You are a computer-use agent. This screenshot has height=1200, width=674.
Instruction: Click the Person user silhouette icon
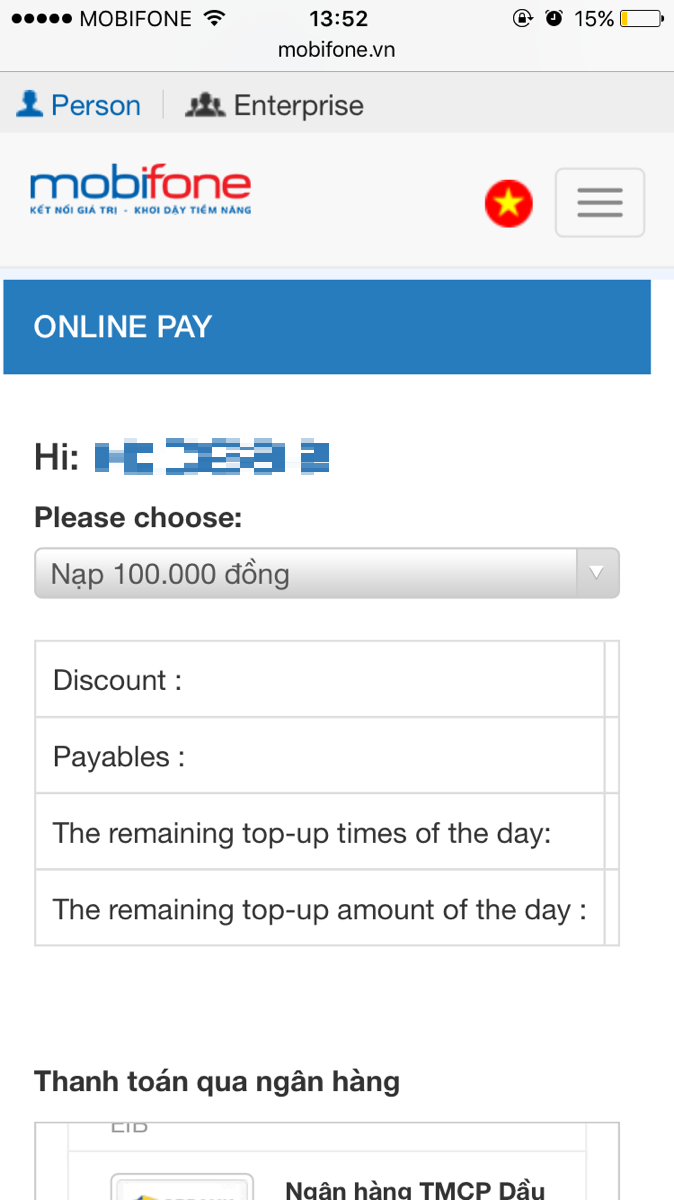pos(30,104)
